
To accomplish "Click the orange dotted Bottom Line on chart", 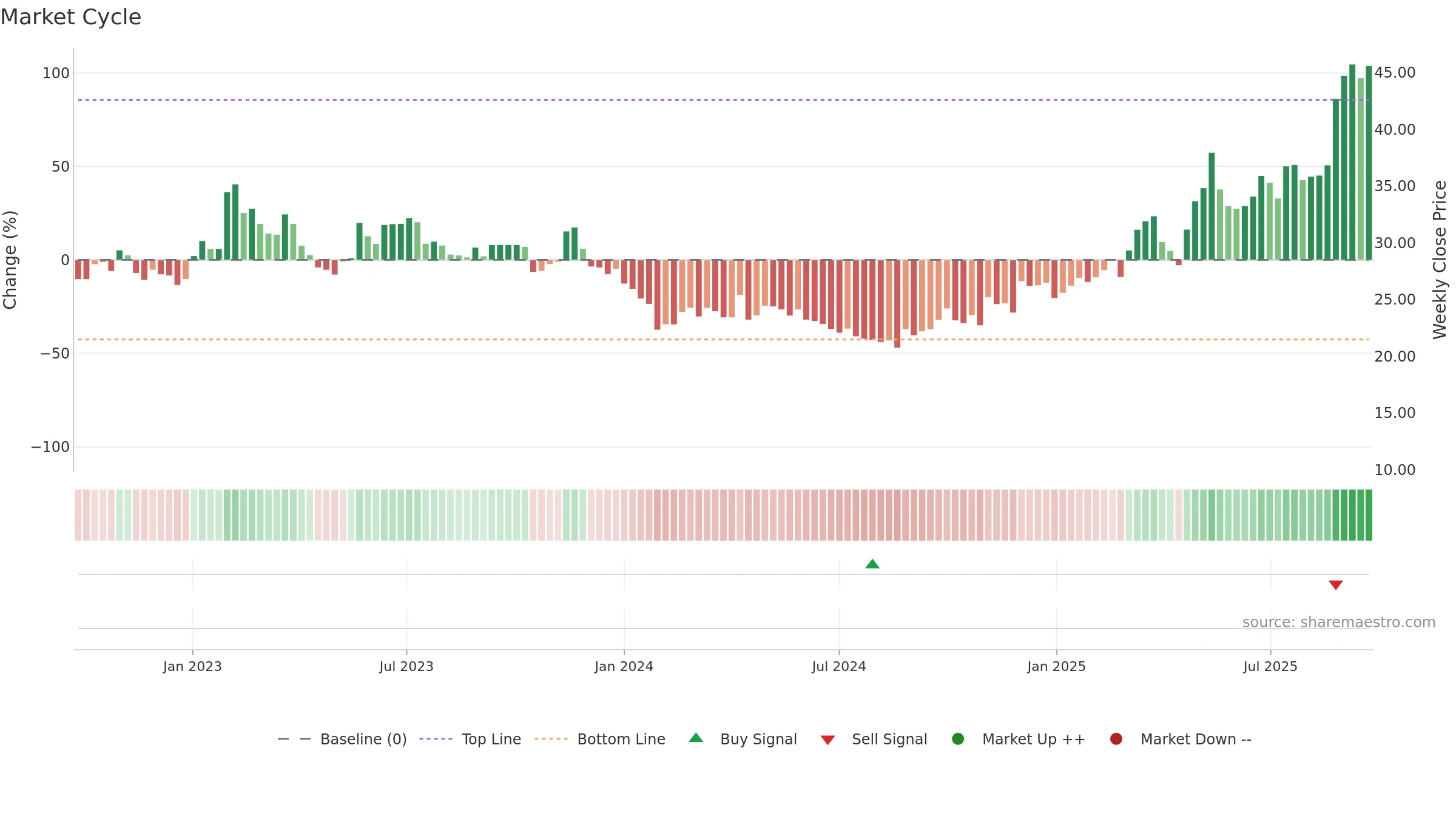I will click(x=723, y=339).
